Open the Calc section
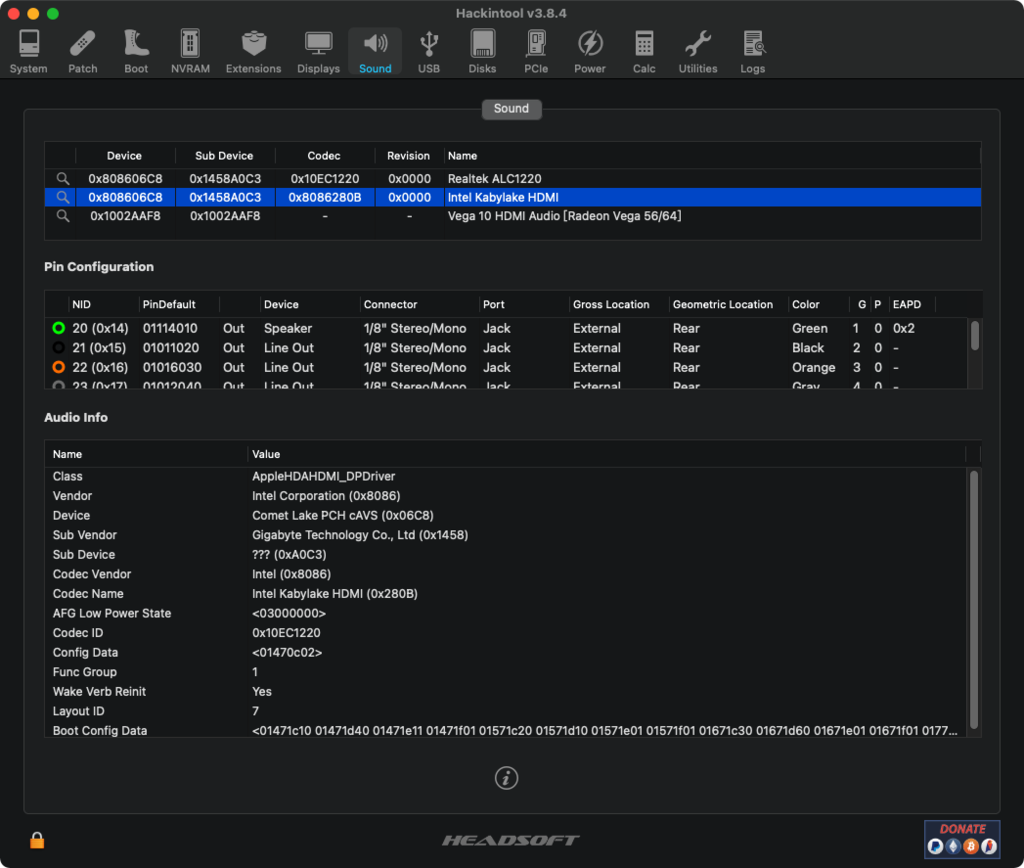 coord(644,52)
